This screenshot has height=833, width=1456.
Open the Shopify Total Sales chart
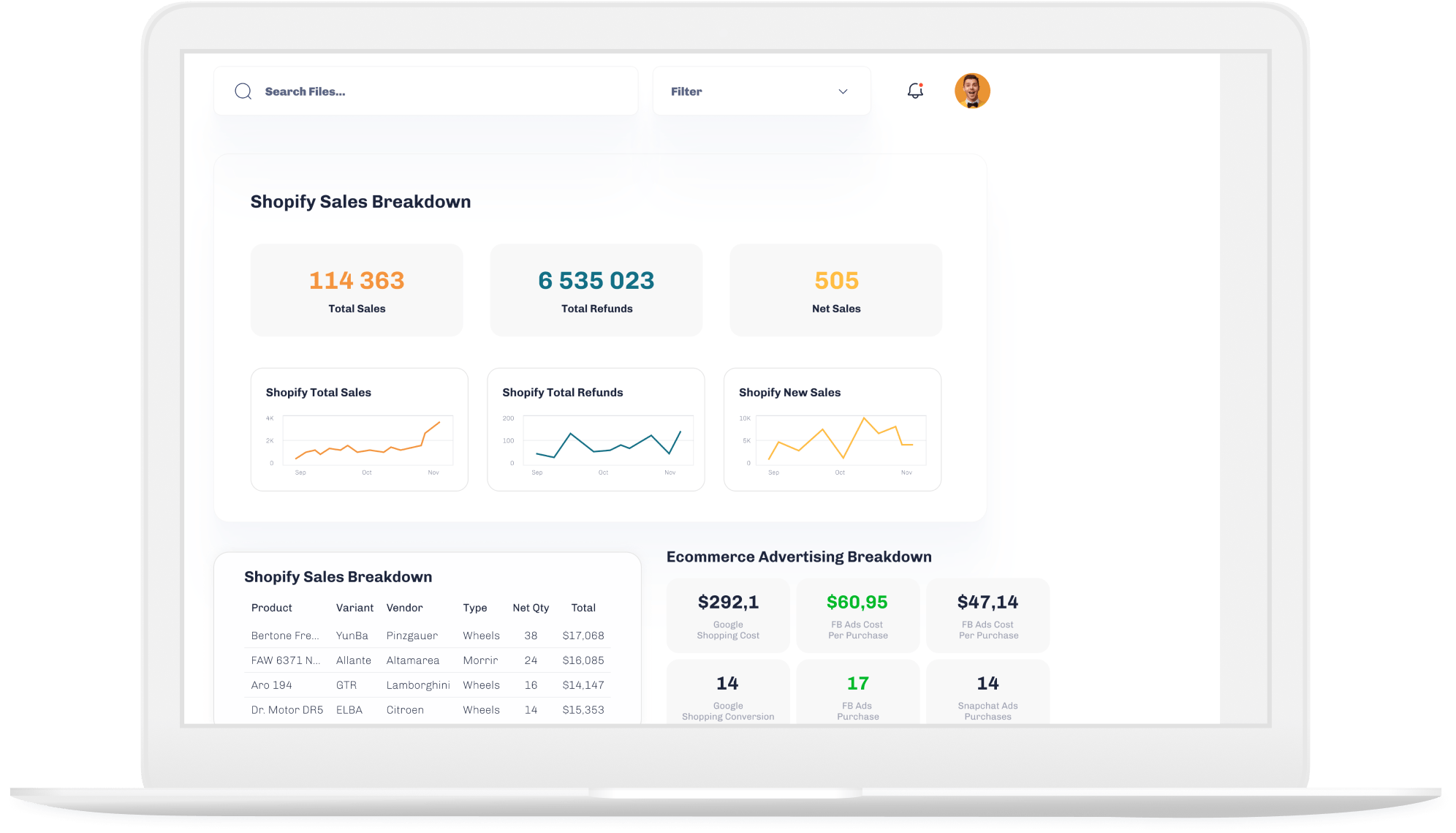pyautogui.click(x=360, y=429)
